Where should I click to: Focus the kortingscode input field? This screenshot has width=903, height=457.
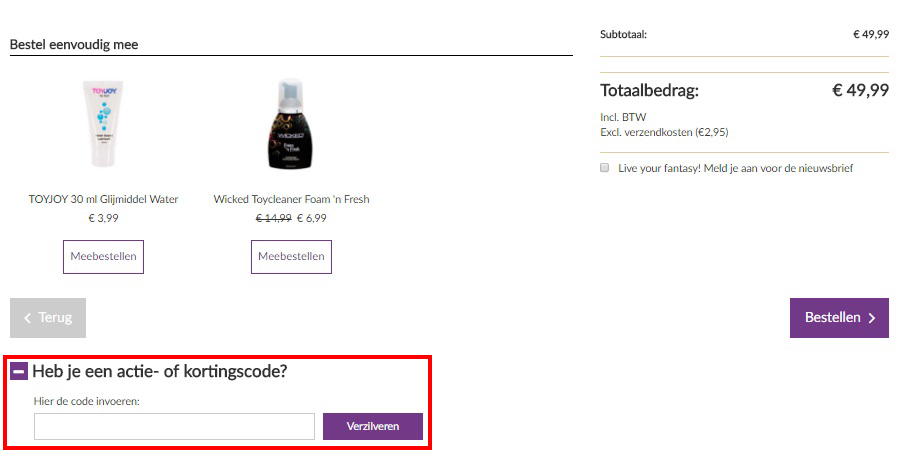[174, 426]
